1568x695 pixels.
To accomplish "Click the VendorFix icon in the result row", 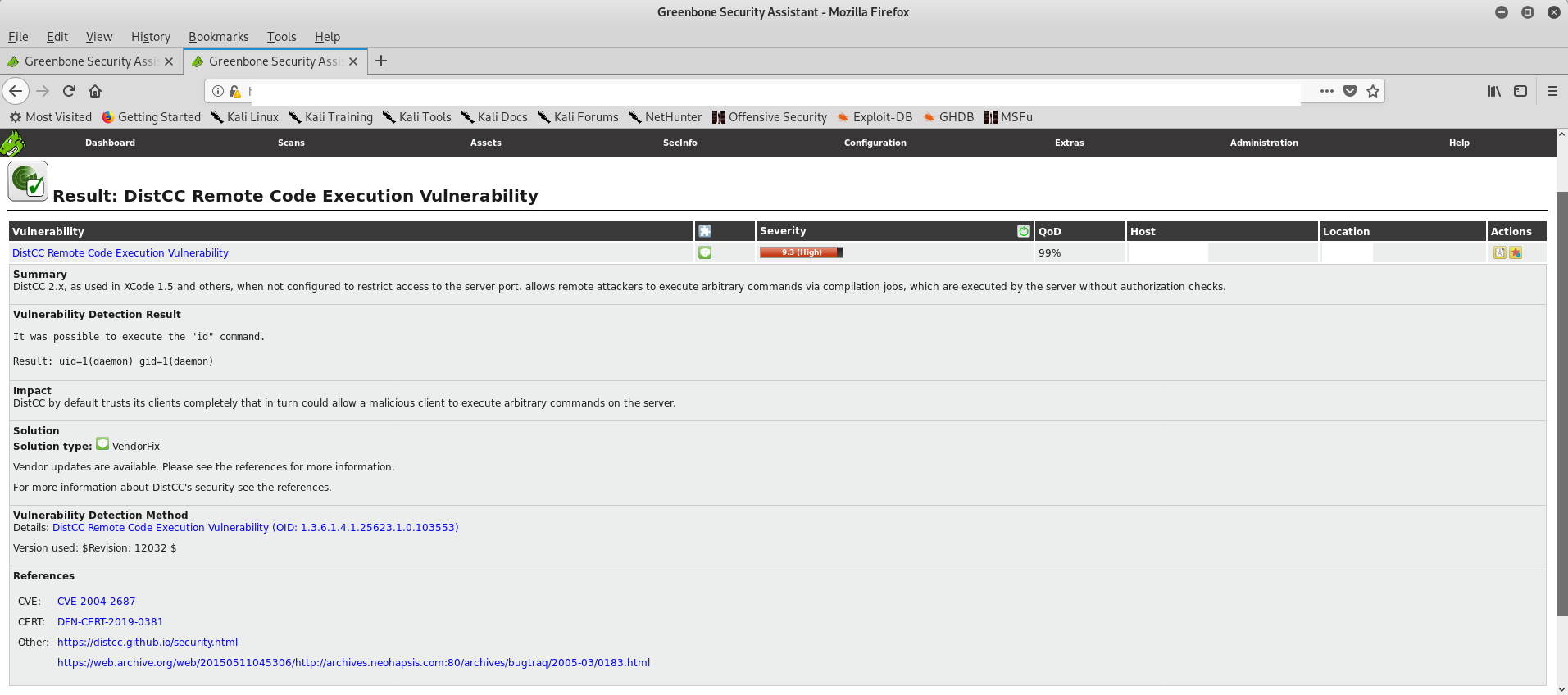I will tap(705, 253).
